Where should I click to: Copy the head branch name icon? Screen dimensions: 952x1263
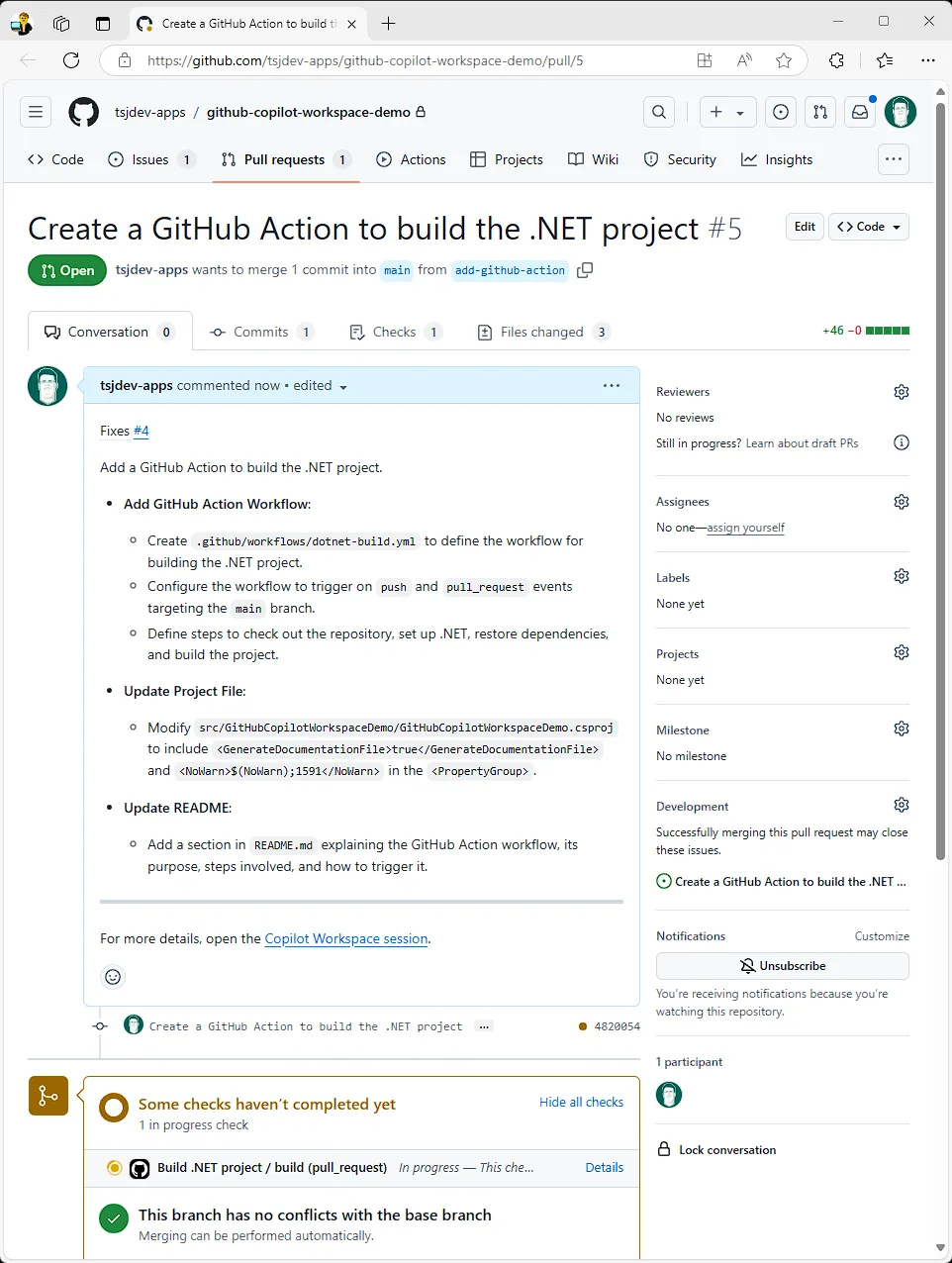[585, 270]
